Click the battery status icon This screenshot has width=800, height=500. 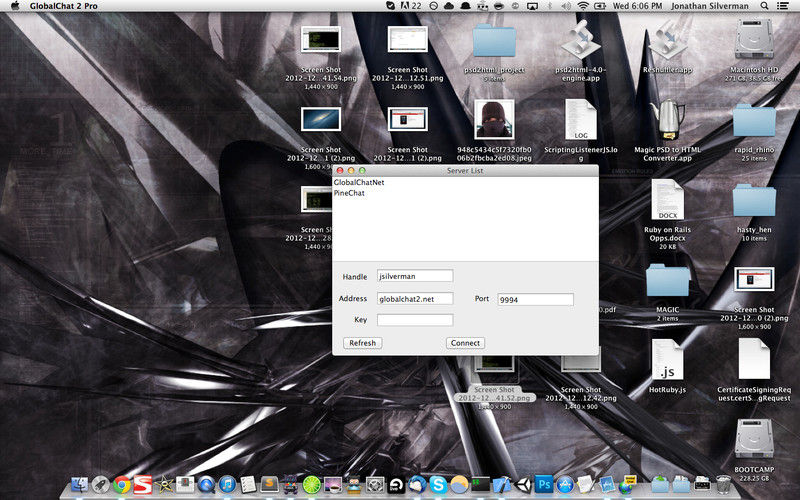[600, 6]
